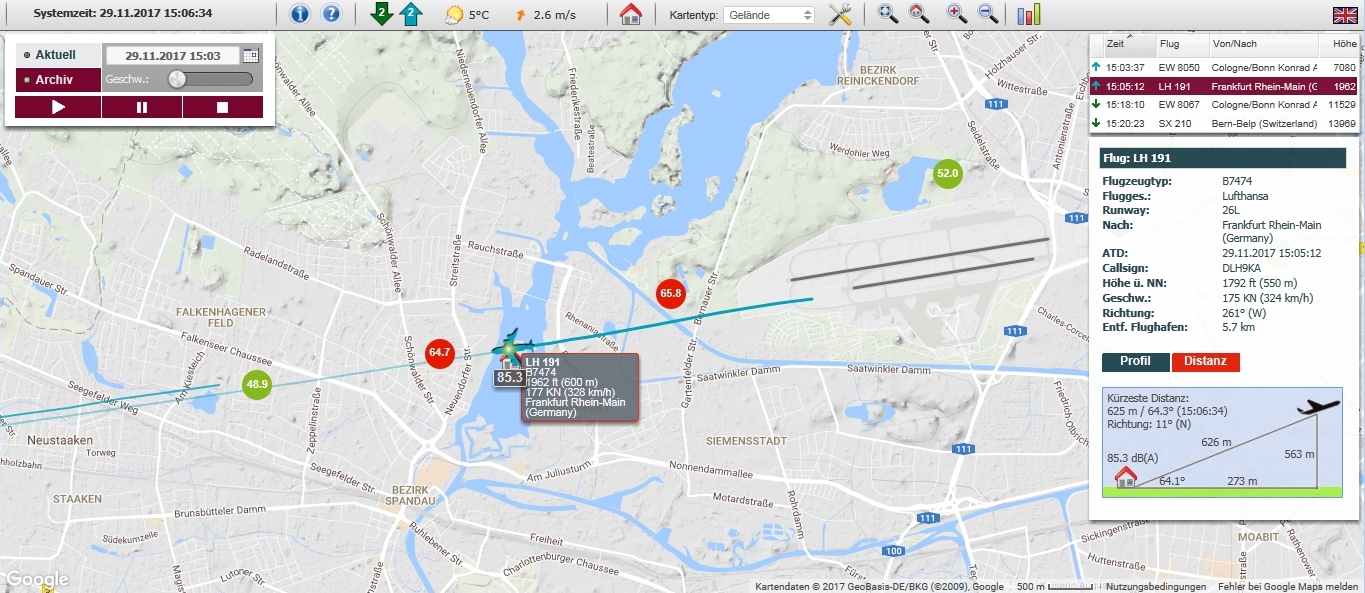Image resolution: width=1365 pixels, height=593 pixels.
Task: Open the weather sun-cloud icon
Action: coord(454,15)
